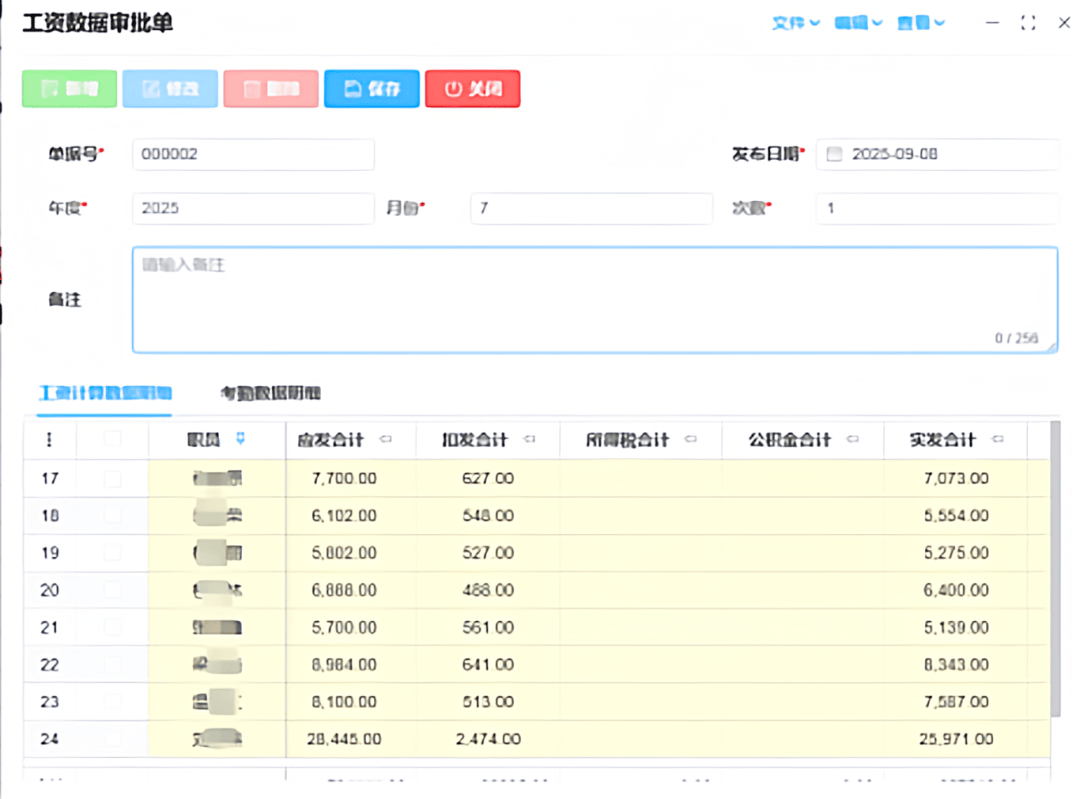This screenshot has width=1080, height=799.
Task: Click the row number 22 cell
Action: (x=50, y=665)
